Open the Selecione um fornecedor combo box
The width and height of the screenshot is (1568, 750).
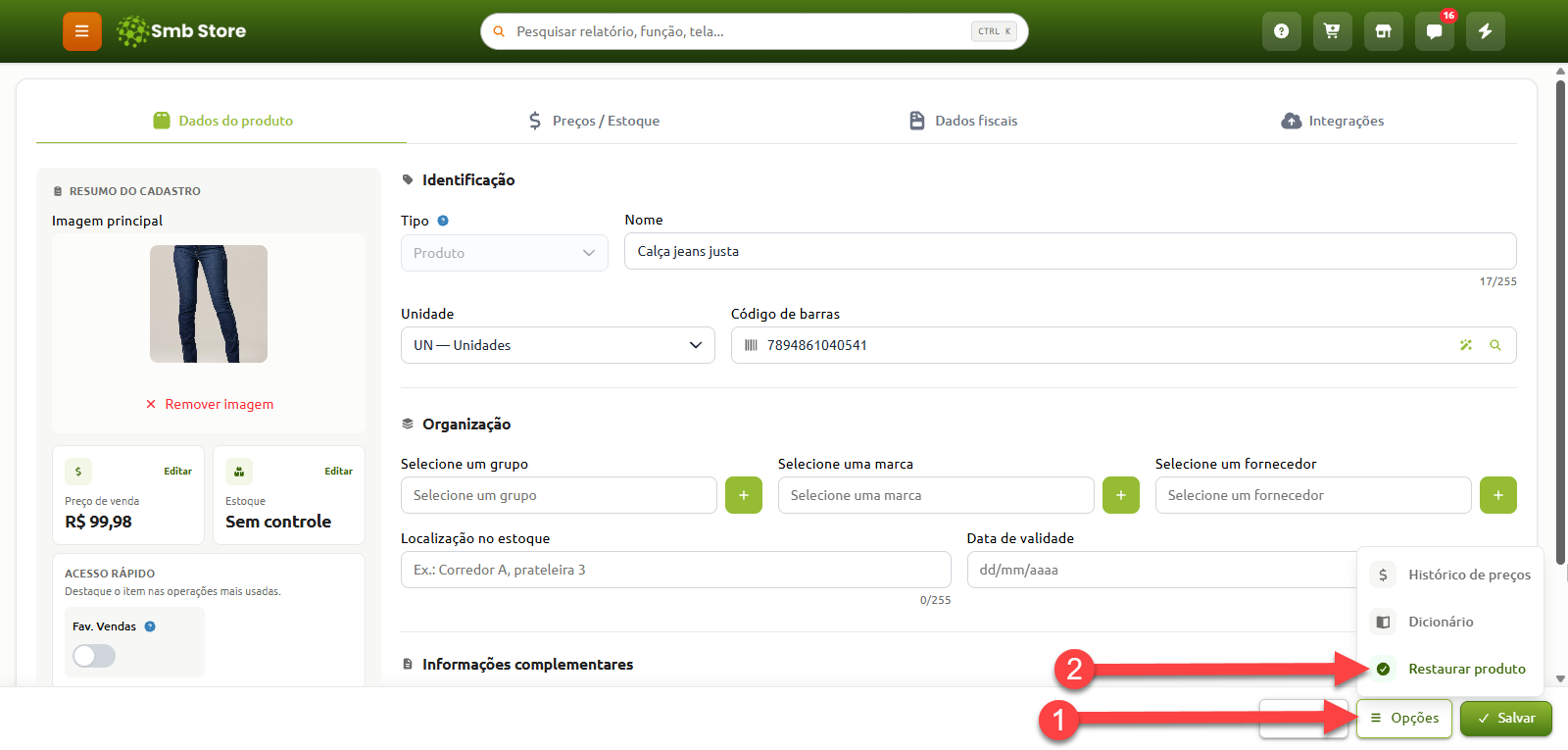pos(1313,495)
